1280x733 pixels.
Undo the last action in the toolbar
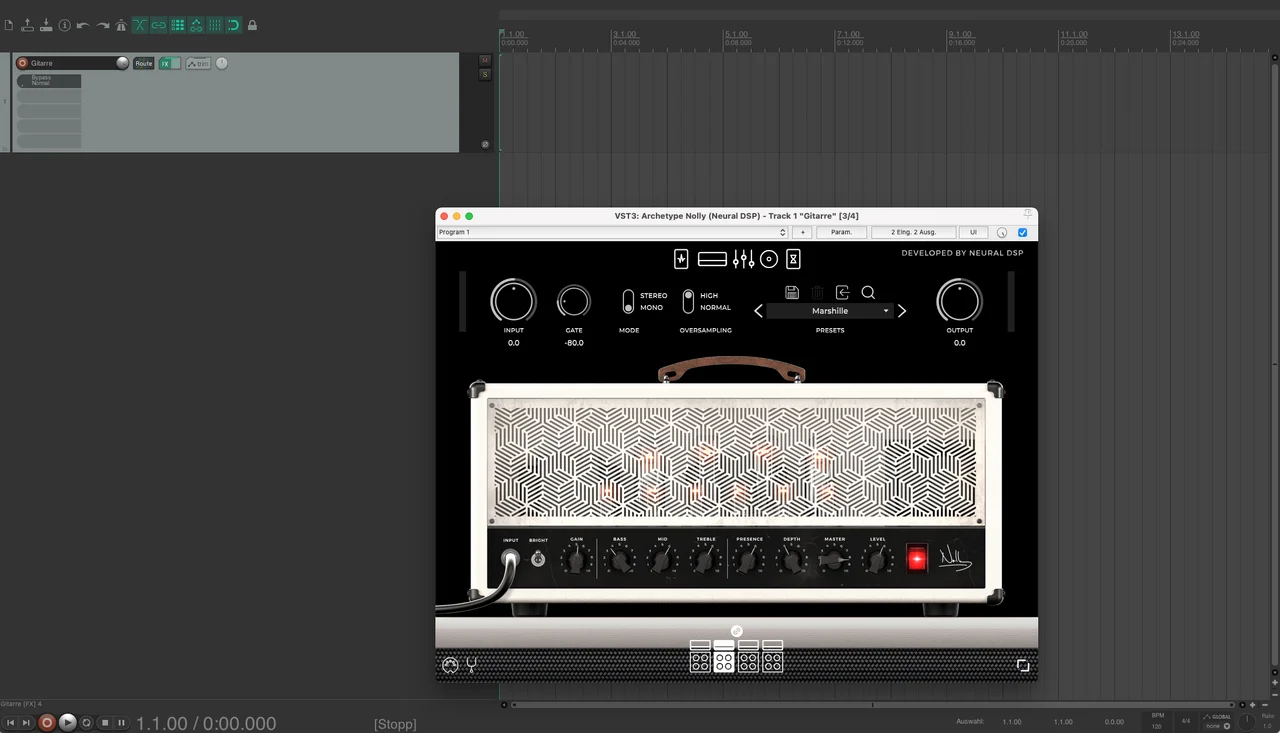83,25
